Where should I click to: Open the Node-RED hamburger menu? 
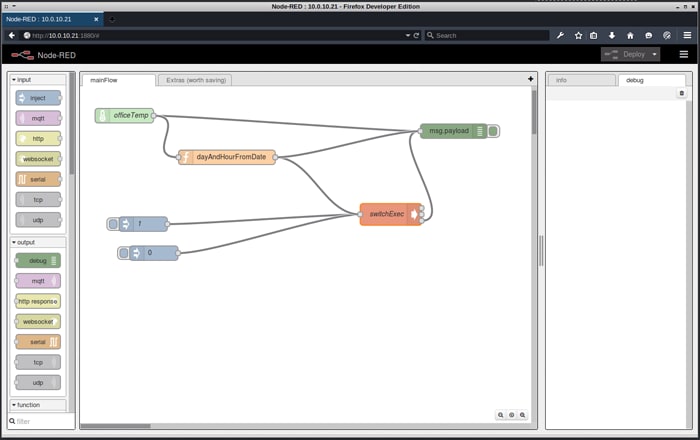click(x=683, y=54)
